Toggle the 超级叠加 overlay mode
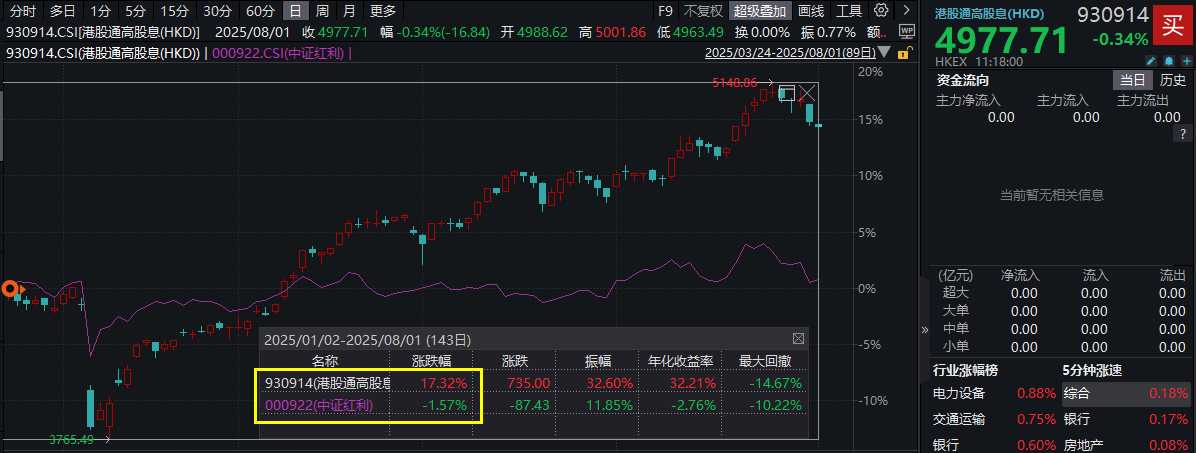 (761, 11)
